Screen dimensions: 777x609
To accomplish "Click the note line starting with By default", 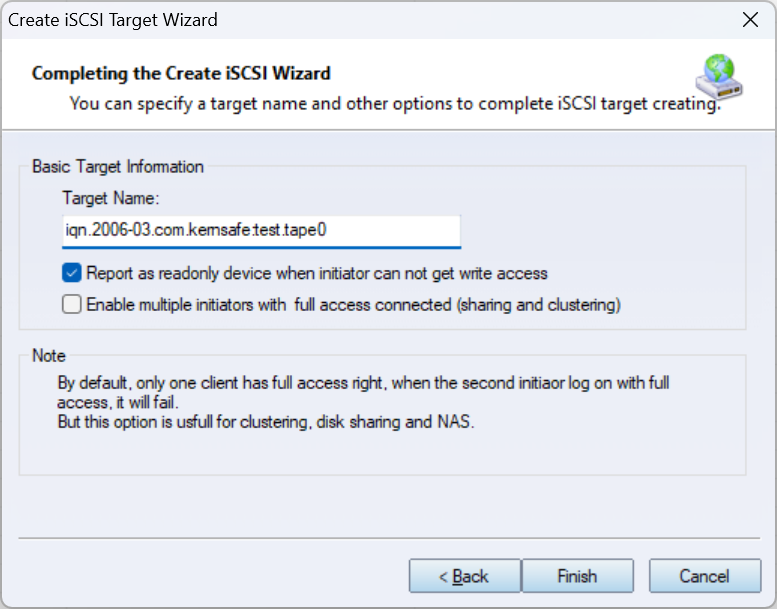I will coord(363,383).
